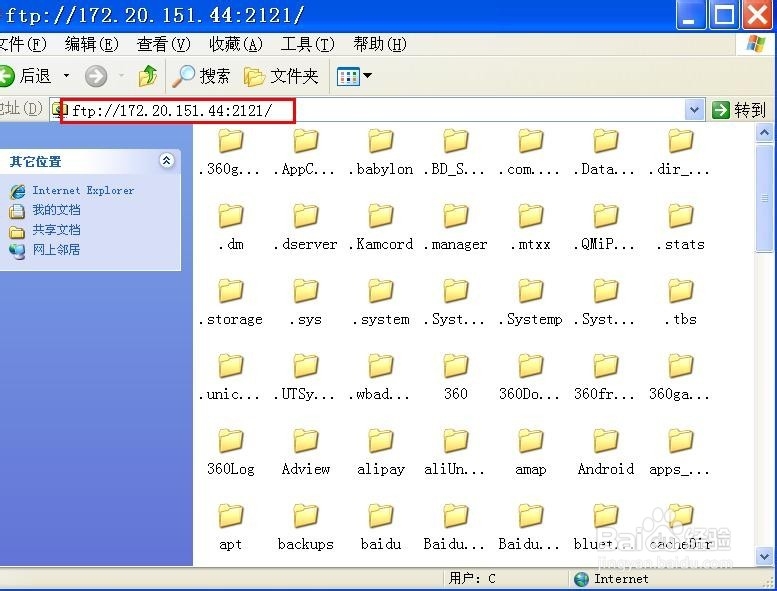
Task: Open the Tools (工具) menu
Action: pos(308,44)
